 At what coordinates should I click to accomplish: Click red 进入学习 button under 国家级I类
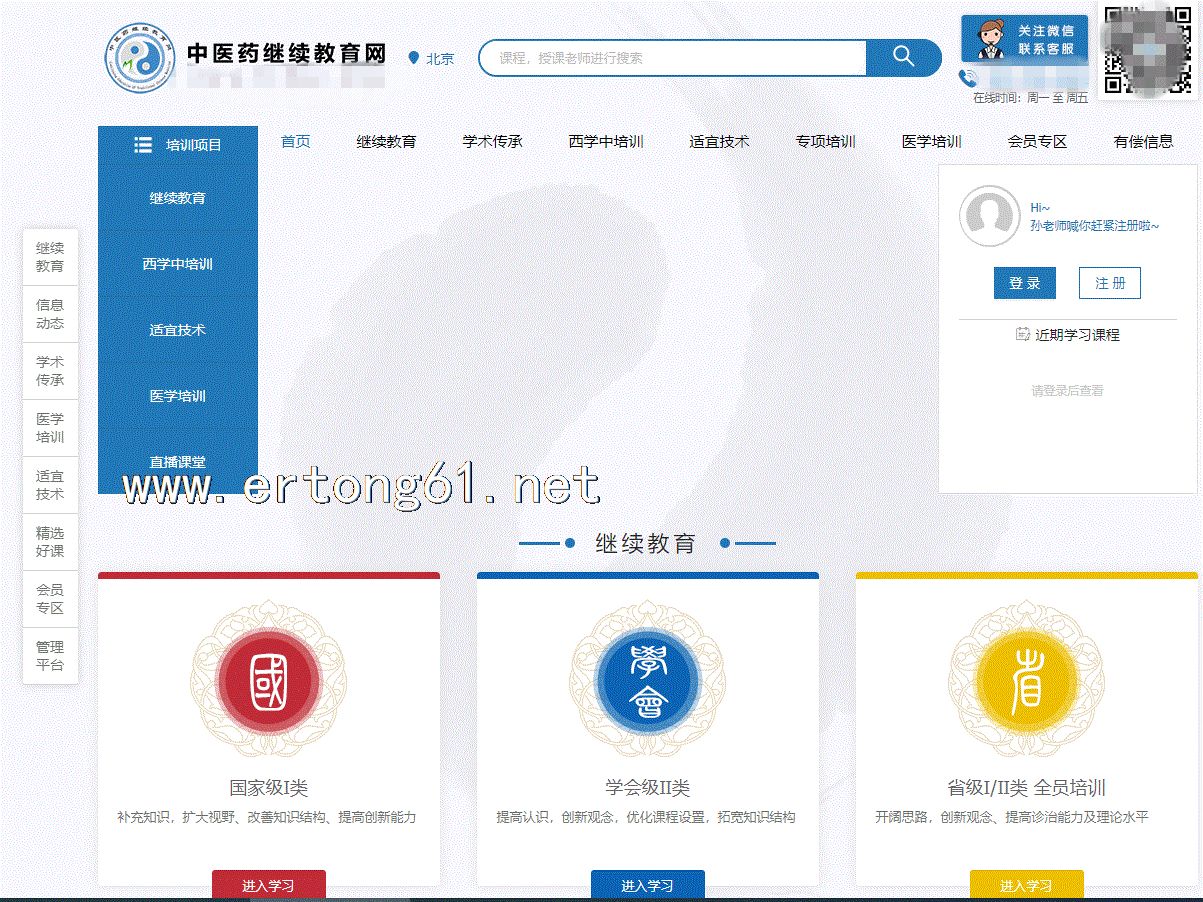(x=268, y=885)
